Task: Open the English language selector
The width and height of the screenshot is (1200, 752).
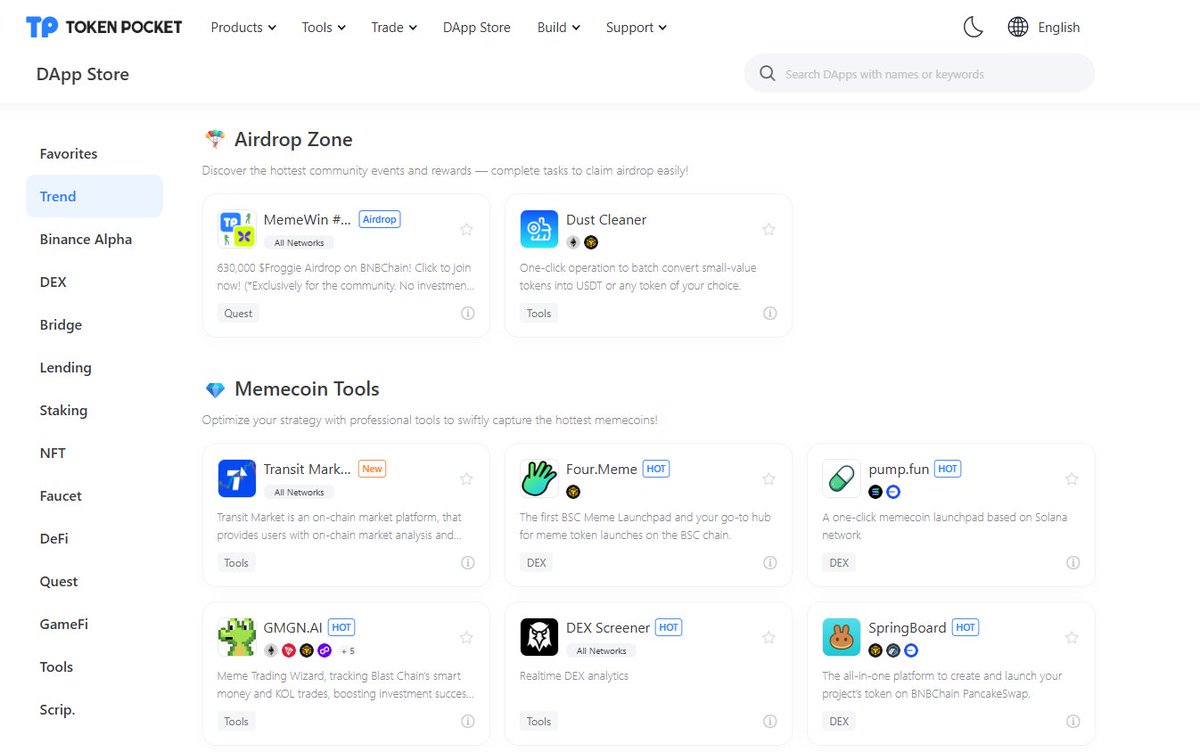Action: (x=1059, y=27)
